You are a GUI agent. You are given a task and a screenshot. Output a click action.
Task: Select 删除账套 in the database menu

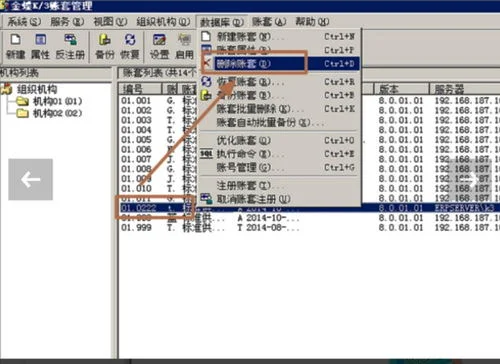[x=279, y=63]
